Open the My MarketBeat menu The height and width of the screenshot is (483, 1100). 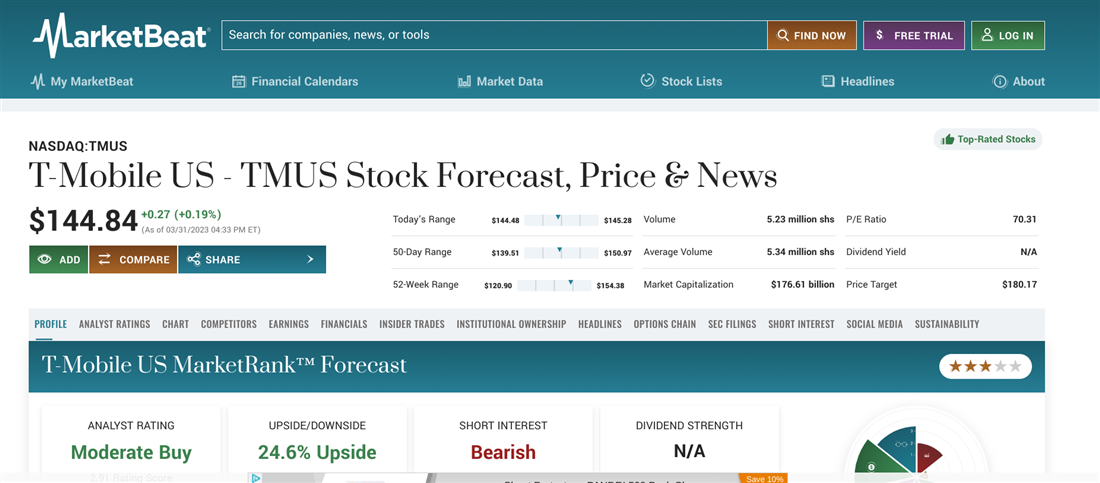81,81
